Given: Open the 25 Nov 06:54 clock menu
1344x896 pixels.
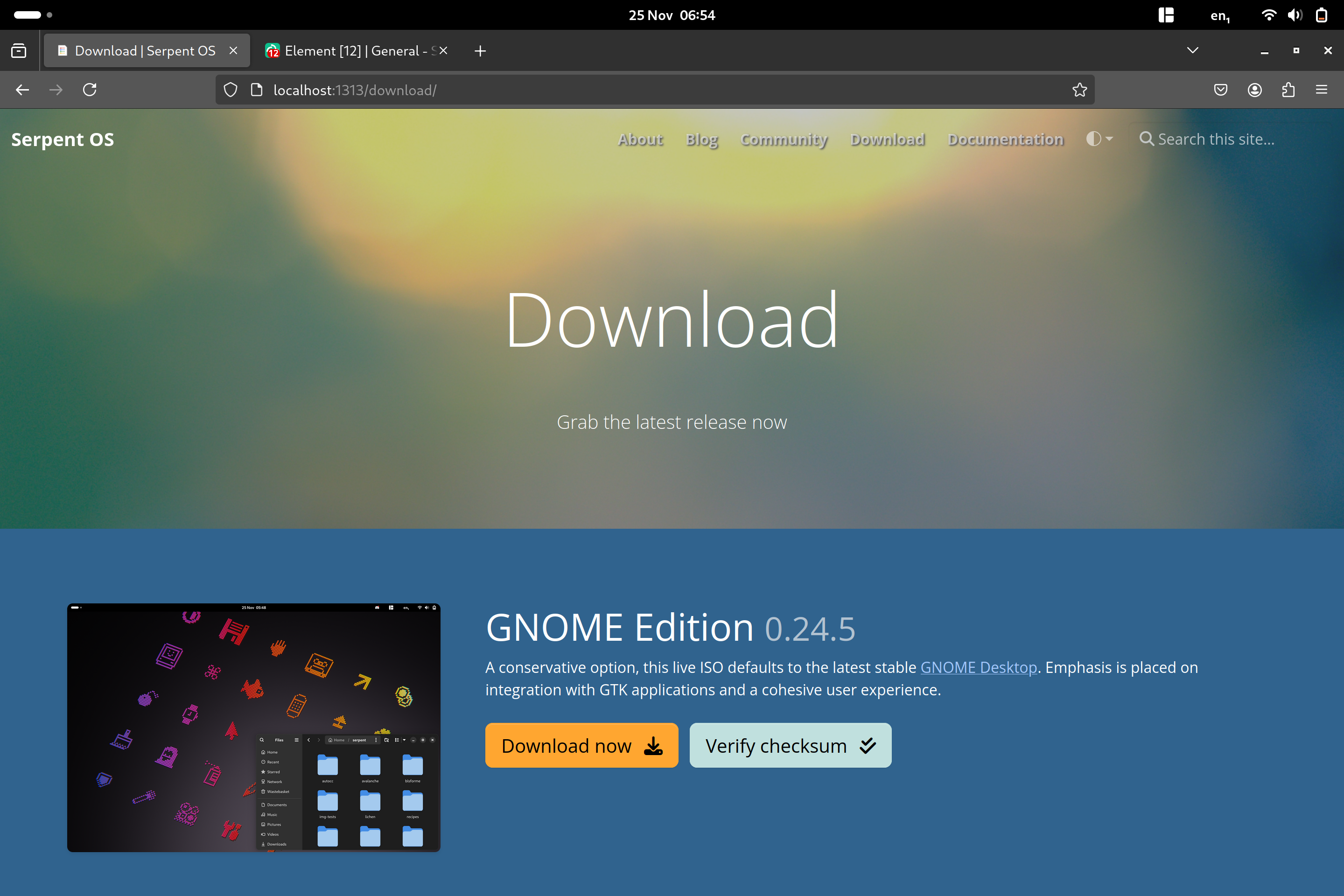Looking at the screenshot, I should [672, 15].
